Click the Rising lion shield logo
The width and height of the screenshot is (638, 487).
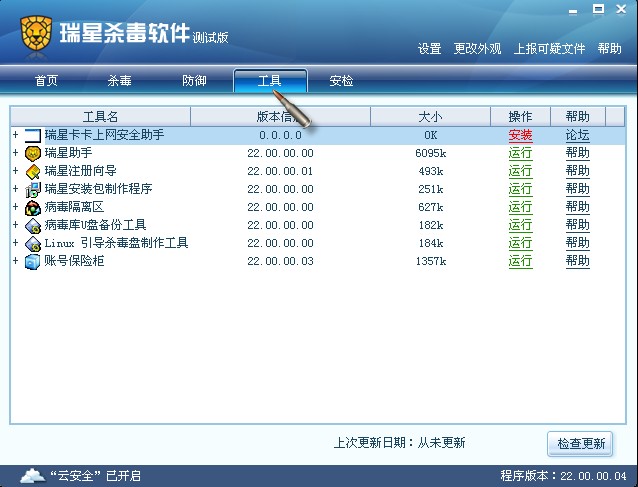[36, 33]
